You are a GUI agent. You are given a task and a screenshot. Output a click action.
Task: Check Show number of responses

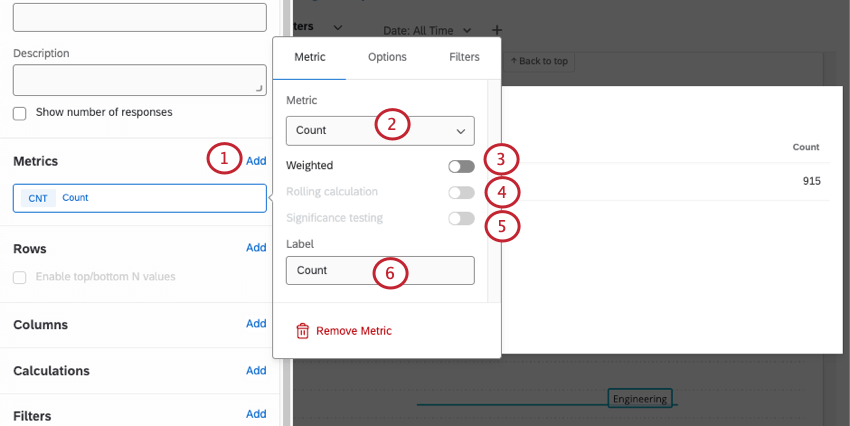(20, 113)
